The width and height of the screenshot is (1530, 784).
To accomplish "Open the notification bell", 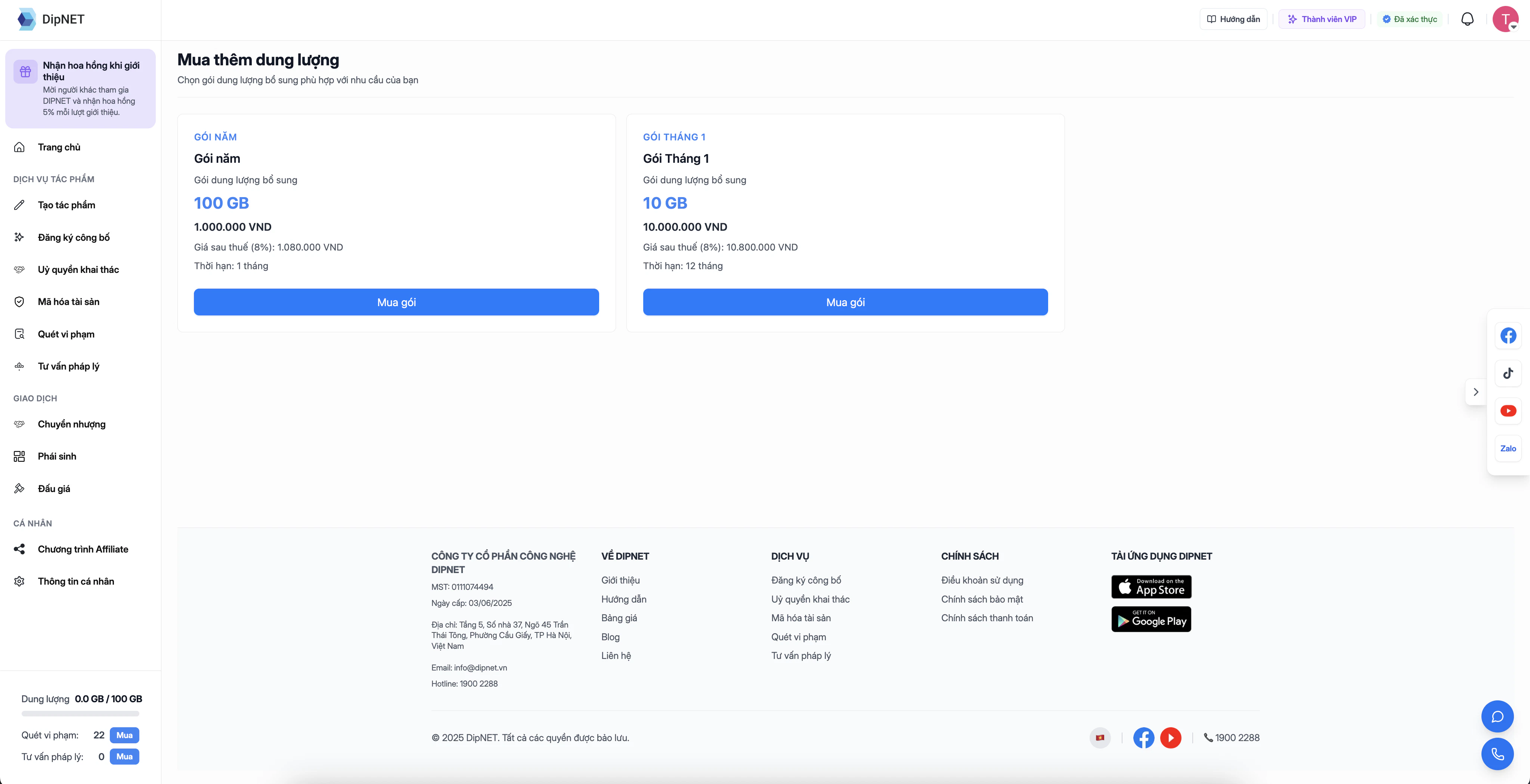I will [x=1467, y=19].
